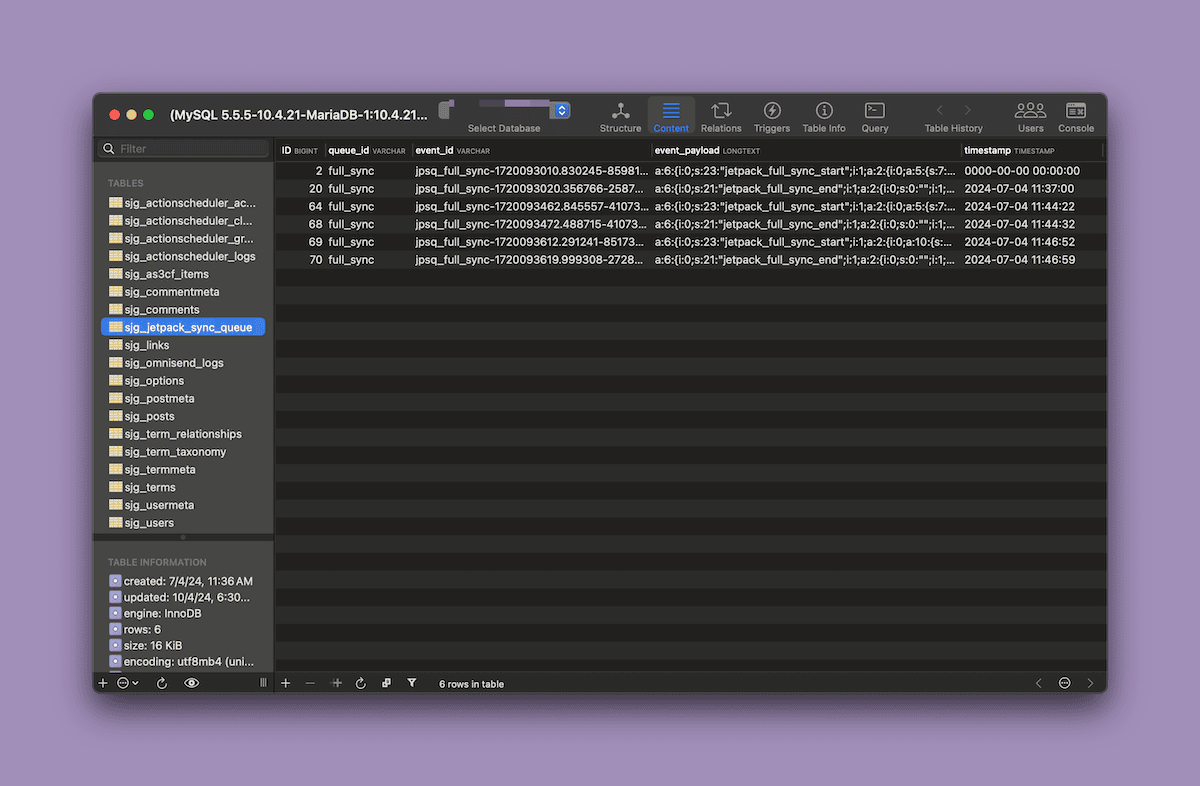Duplicate the selected row

click(336, 683)
